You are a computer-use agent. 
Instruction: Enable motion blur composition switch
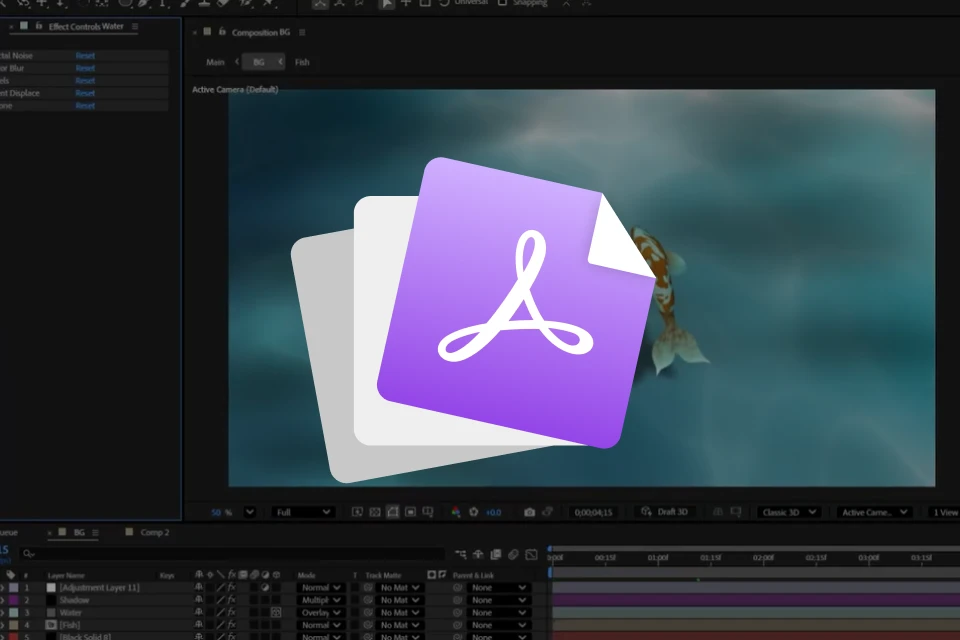coord(513,554)
